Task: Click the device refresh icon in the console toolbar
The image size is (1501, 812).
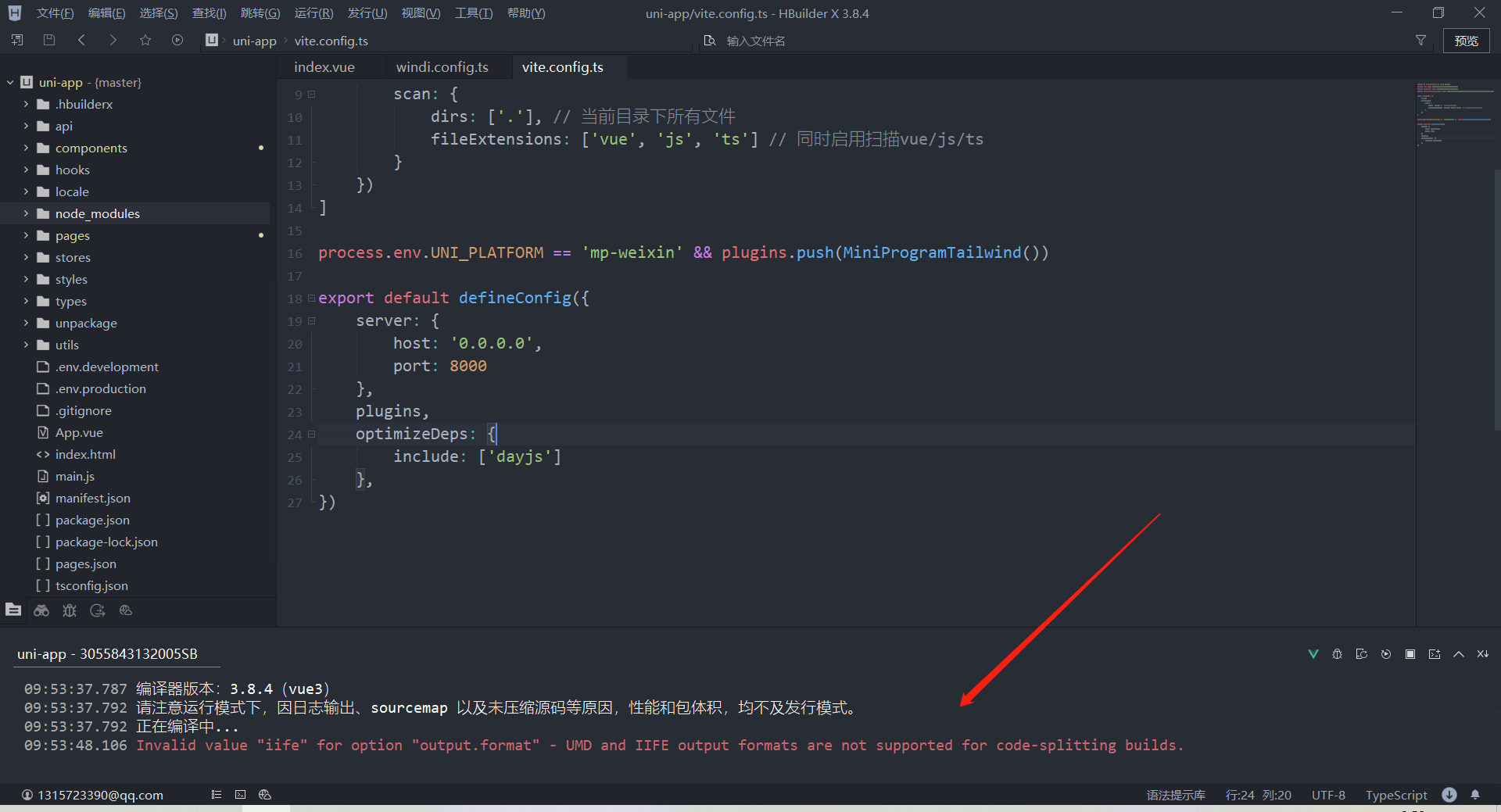Action: (1362, 654)
